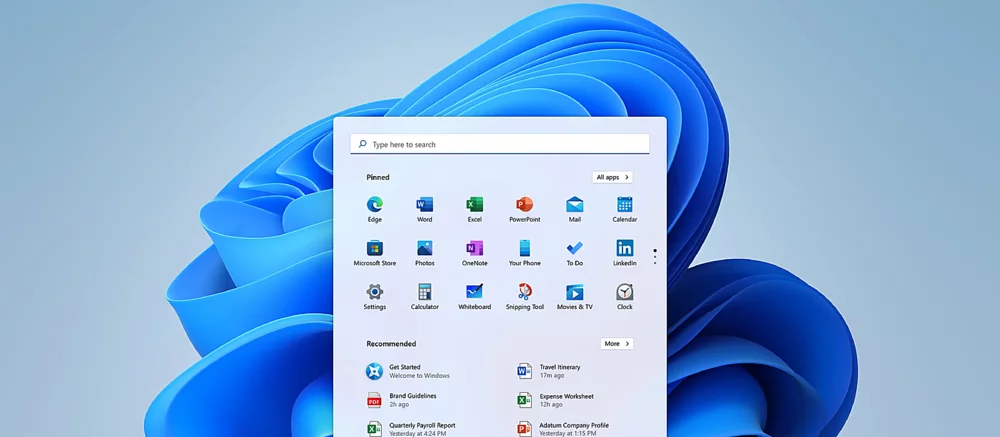Open the Photos app icon
Screen dimensions: 1000x437
424,249
